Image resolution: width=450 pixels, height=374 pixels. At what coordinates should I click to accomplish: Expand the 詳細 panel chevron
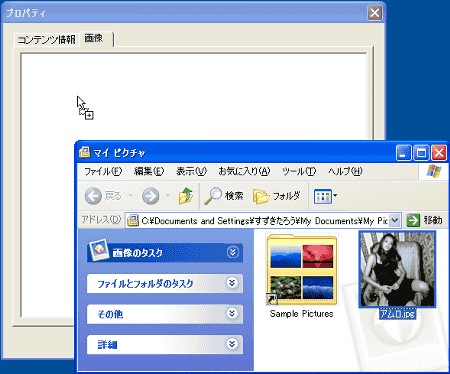(232, 344)
